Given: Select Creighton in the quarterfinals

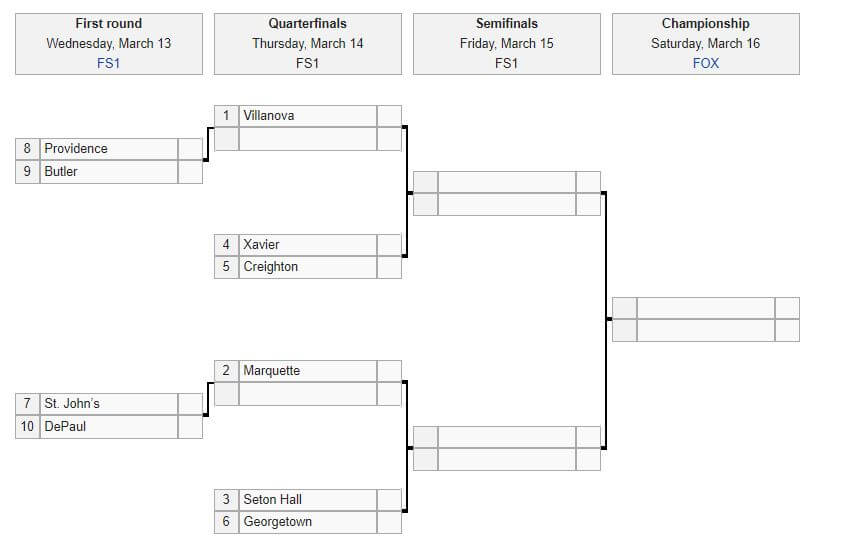Looking at the screenshot, I should pos(271,267).
